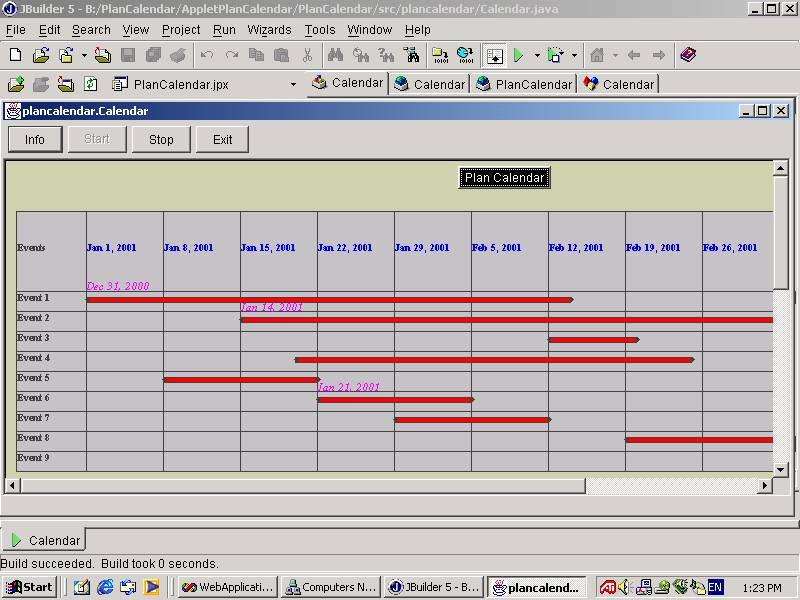Viewport: 800px width, 600px height.
Task: Open the Windows Start menu
Action: coord(29,587)
